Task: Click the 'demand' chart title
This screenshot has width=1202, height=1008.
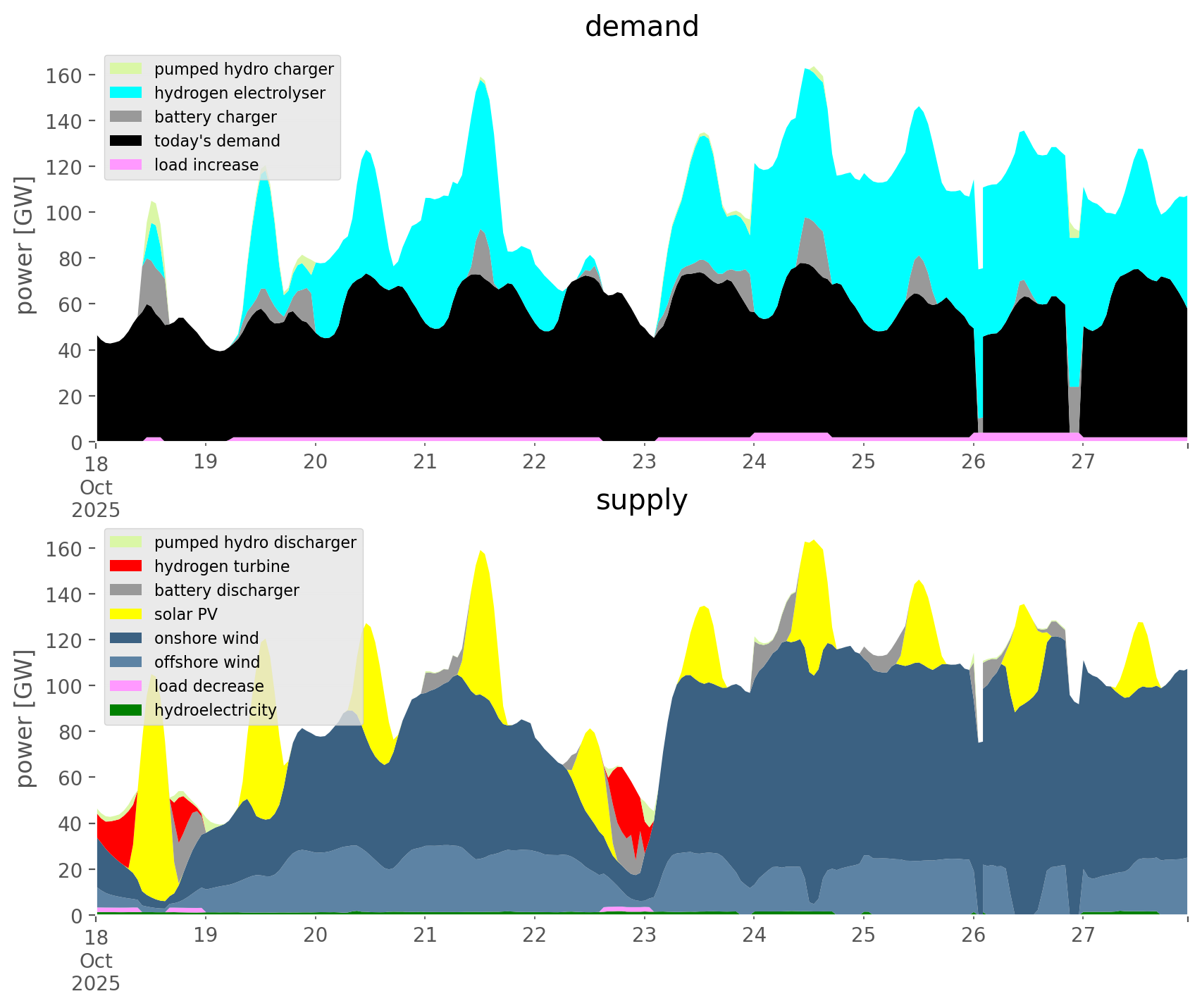Action: [641, 27]
